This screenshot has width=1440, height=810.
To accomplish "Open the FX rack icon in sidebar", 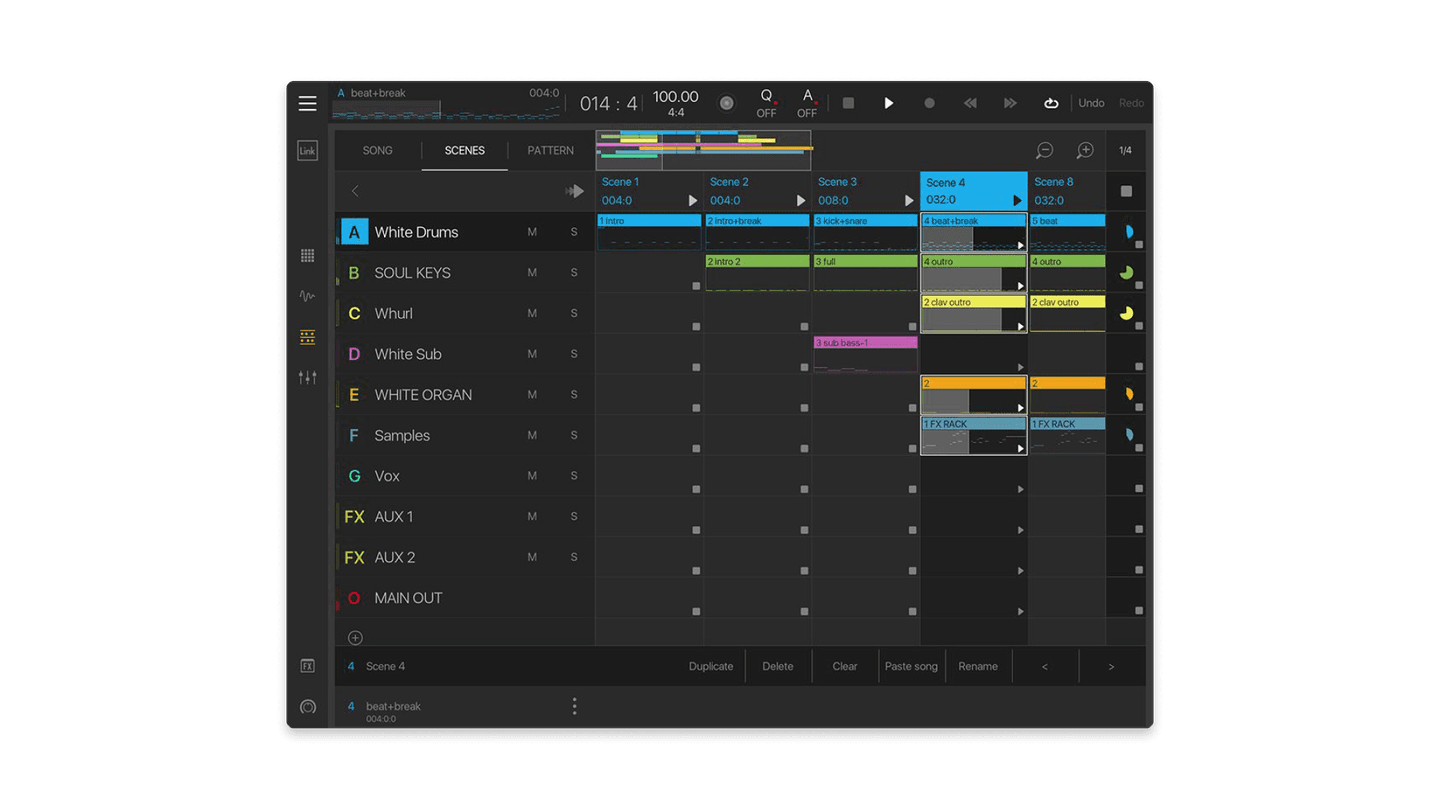I will point(307,665).
